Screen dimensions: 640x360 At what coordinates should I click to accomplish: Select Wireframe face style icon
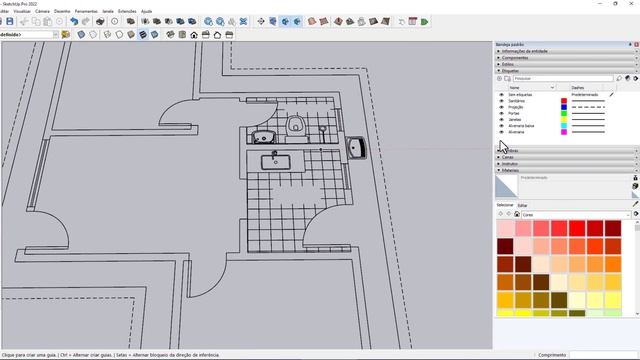point(107,35)
